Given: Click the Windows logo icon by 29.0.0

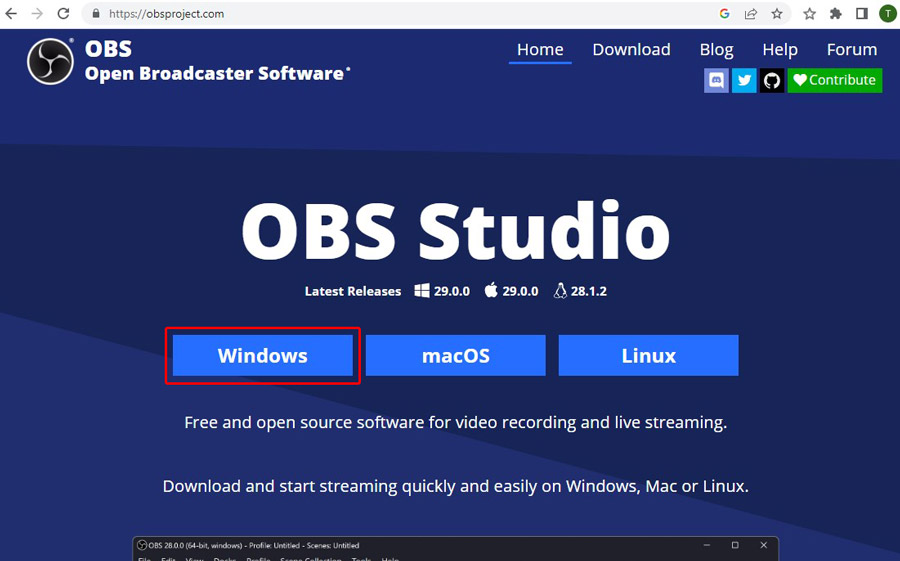Looking at the screenshot, I should pyautogui.click(x=422, y=291).
